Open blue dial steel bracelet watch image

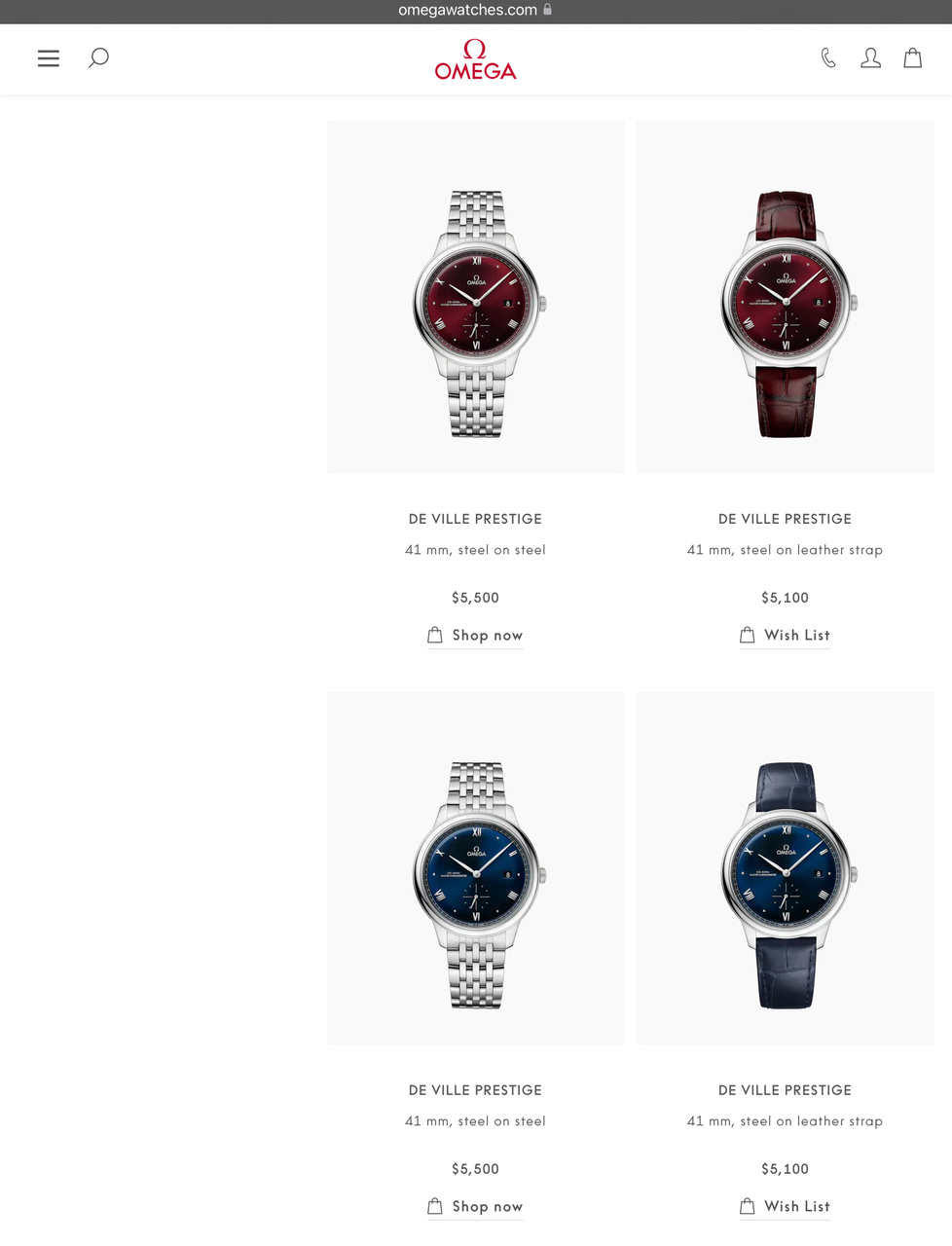pyautogui.click(x=476, y=868)
